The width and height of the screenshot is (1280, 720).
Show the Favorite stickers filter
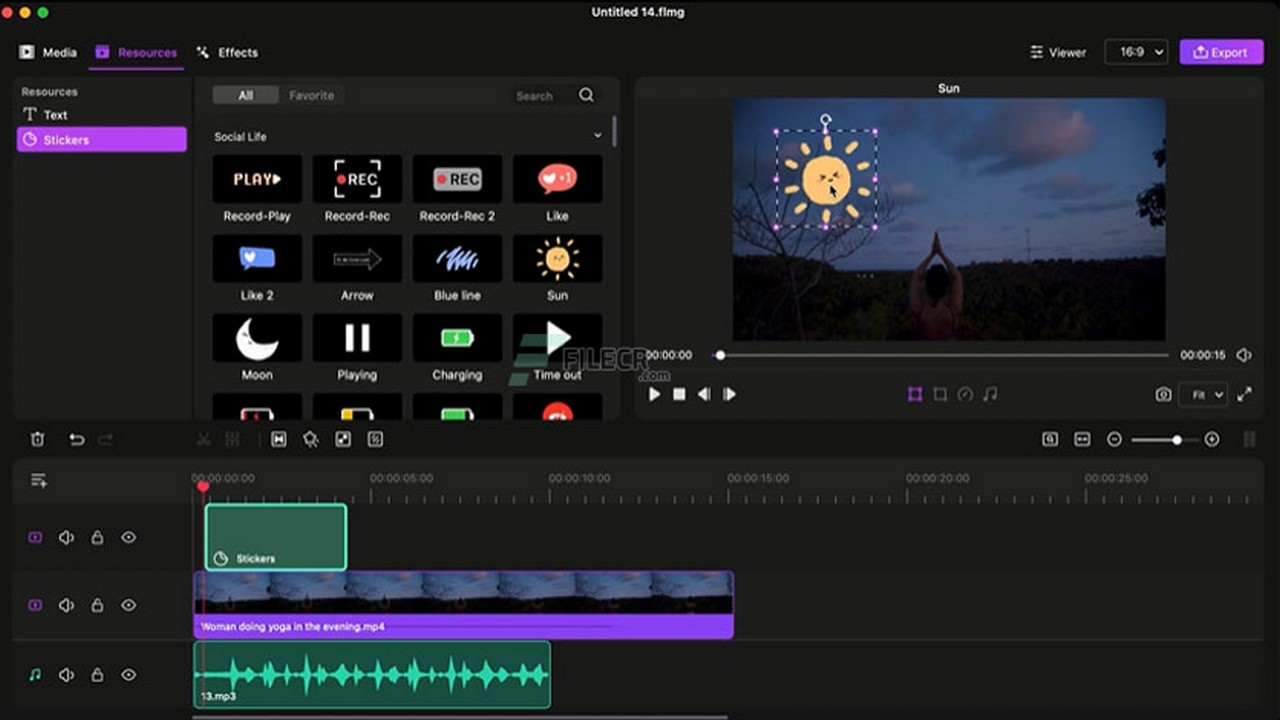point(311,95)
